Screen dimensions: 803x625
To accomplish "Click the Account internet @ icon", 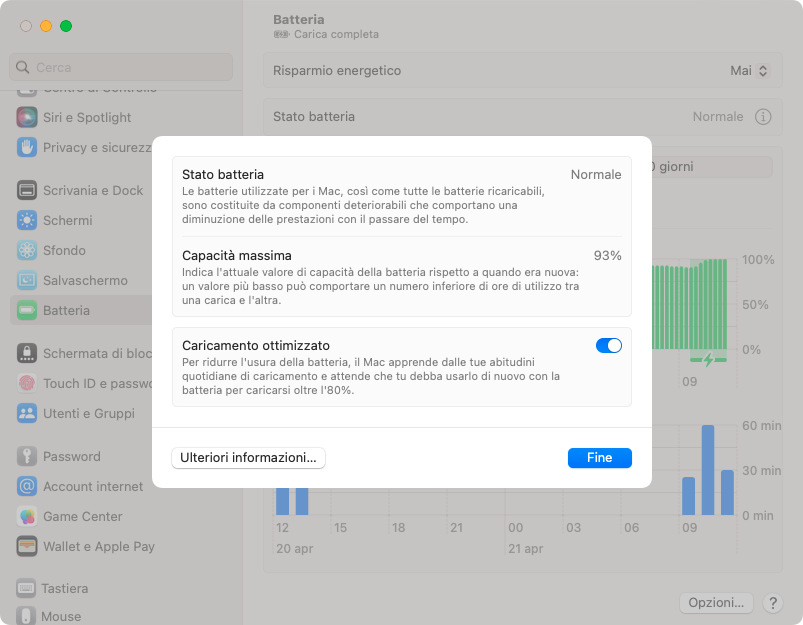I will click(x=27, y=486).
